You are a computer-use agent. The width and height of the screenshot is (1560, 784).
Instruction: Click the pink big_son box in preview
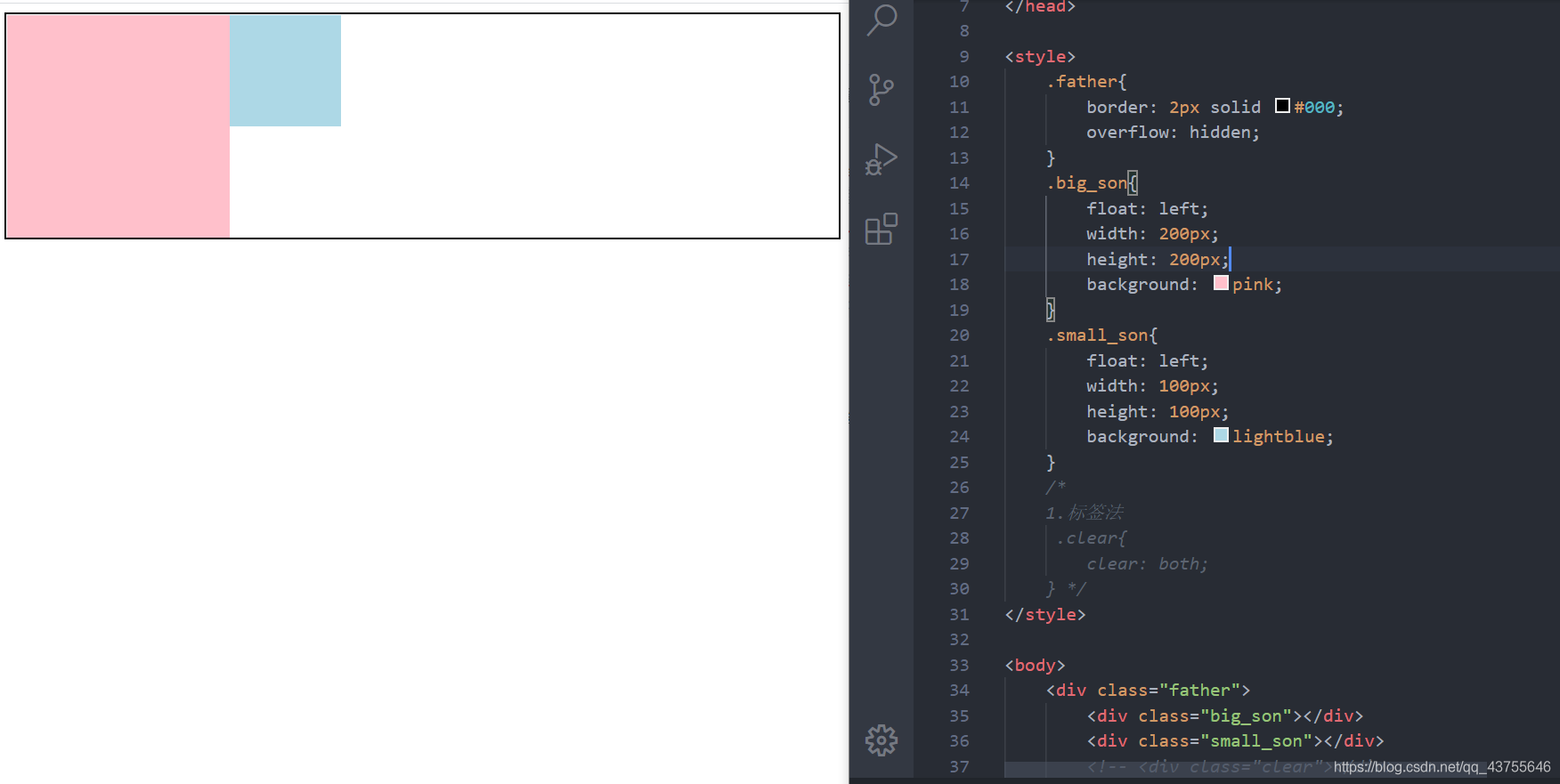(x=118, y=126)
